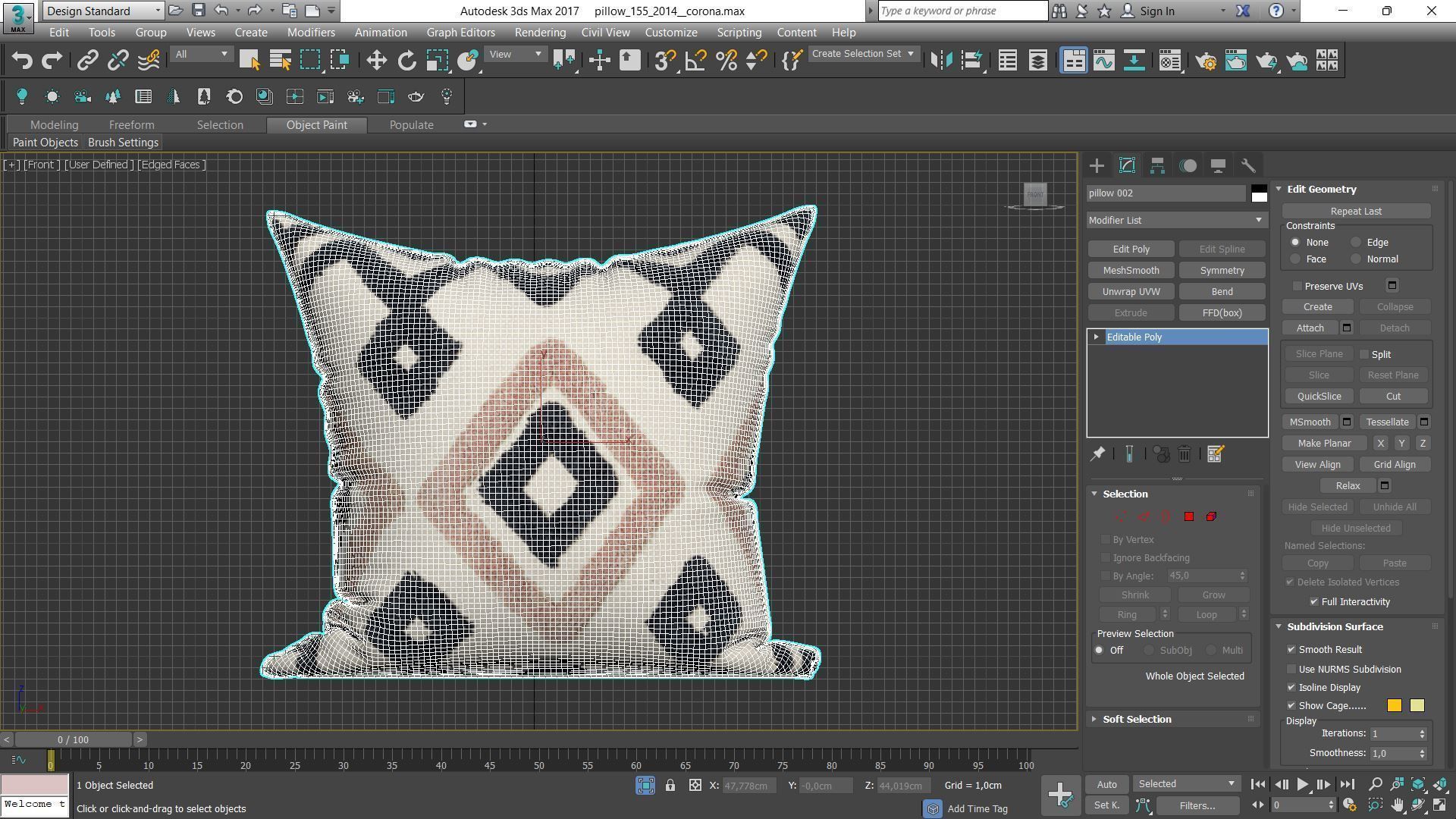The height and width of the screenshot is (819, 1456).
Task: Open the Mirror tool
Action: 941,61
